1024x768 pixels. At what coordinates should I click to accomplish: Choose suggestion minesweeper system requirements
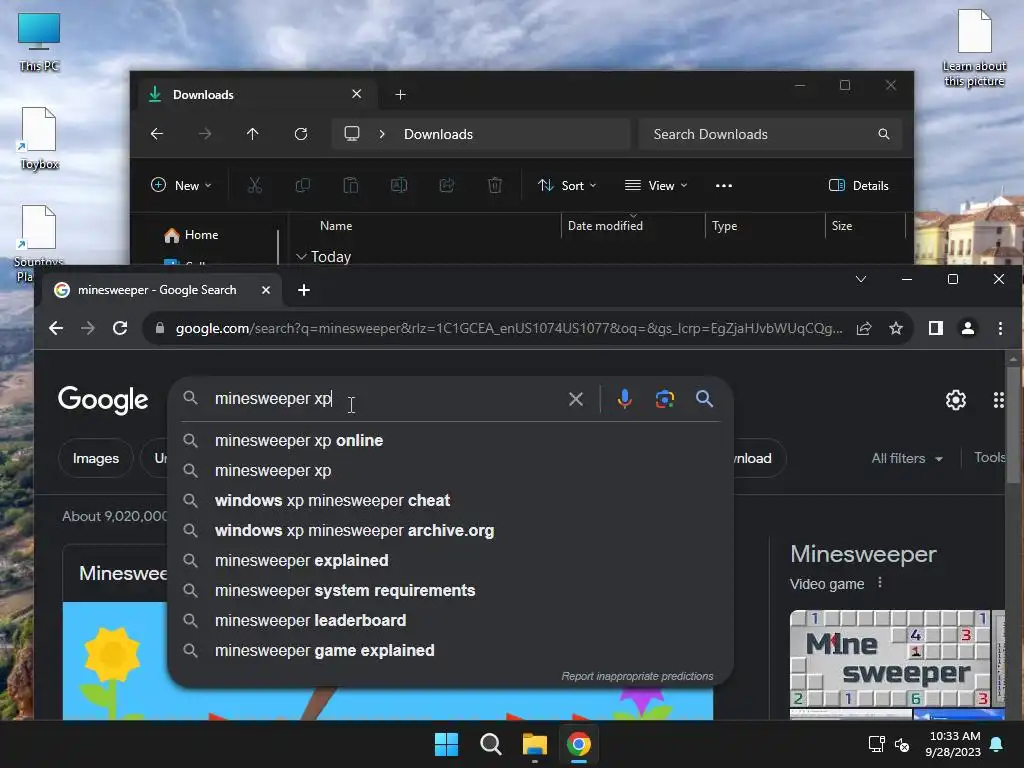pos(451,591)
